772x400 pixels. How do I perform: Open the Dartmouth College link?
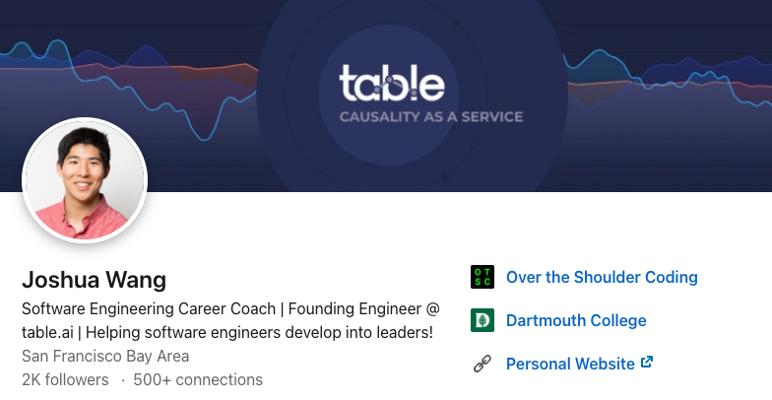tap(575, 320)
